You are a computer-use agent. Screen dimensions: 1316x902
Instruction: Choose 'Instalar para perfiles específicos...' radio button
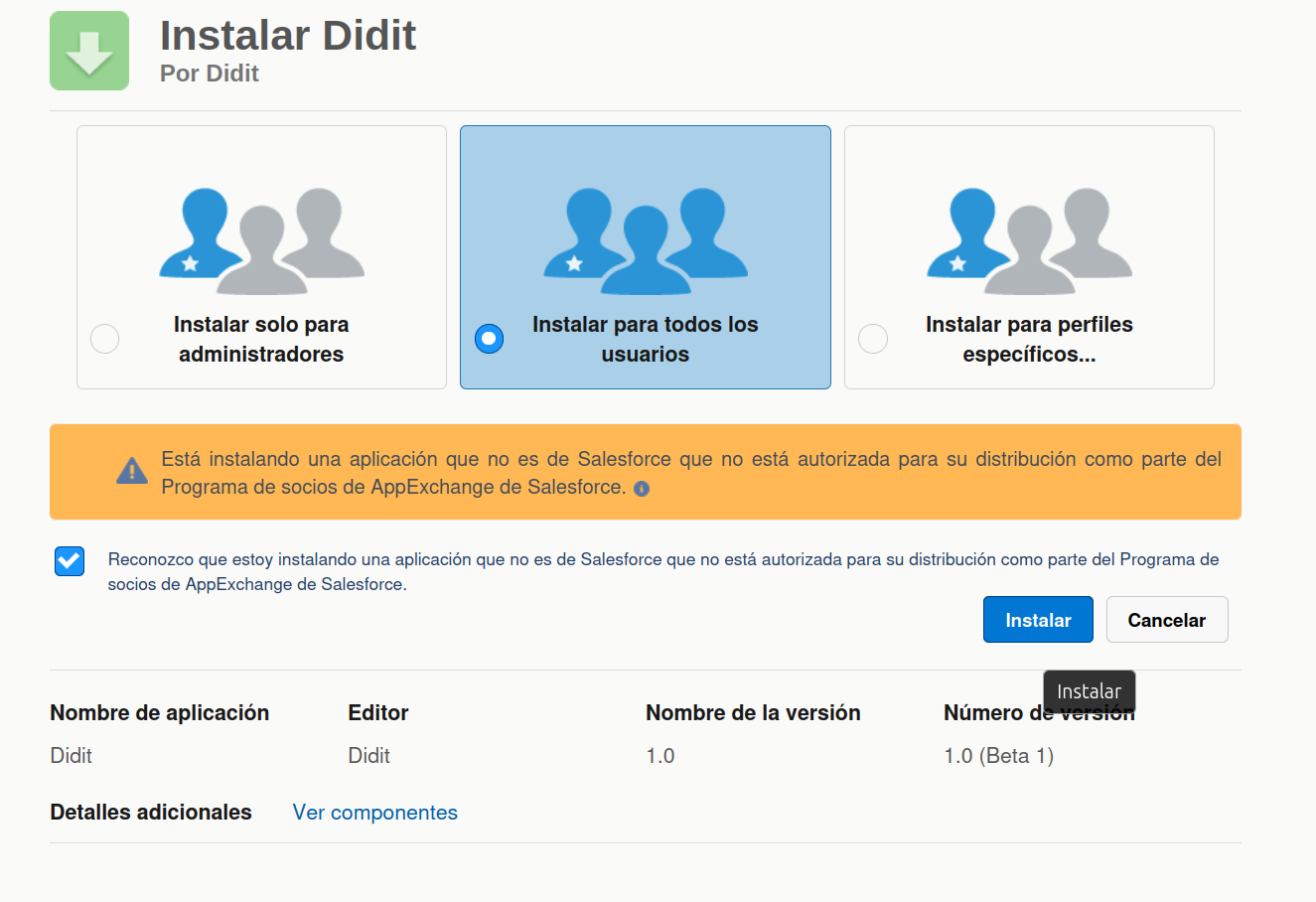click(873, 339)
